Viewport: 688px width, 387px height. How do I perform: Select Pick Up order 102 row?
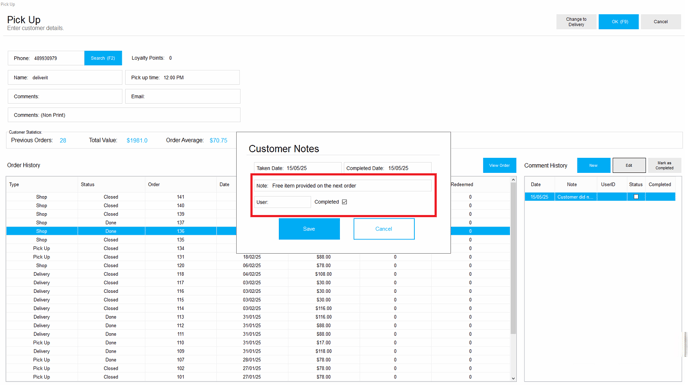tap(258, 368)
